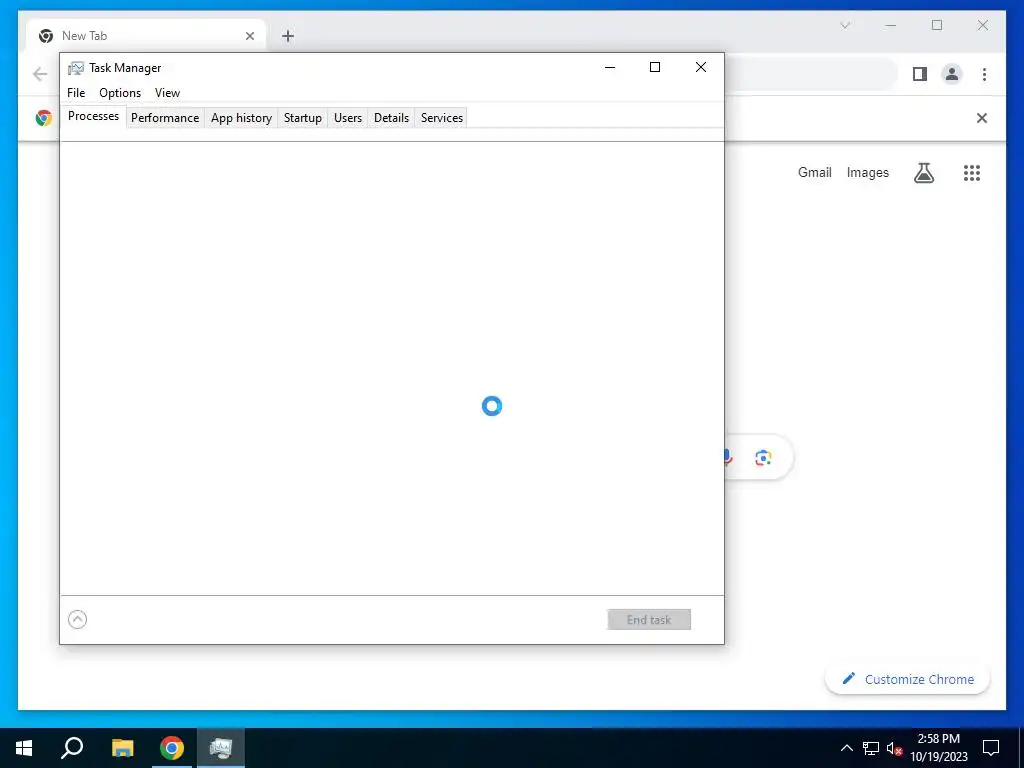Click the End task button

click(648, 620)
